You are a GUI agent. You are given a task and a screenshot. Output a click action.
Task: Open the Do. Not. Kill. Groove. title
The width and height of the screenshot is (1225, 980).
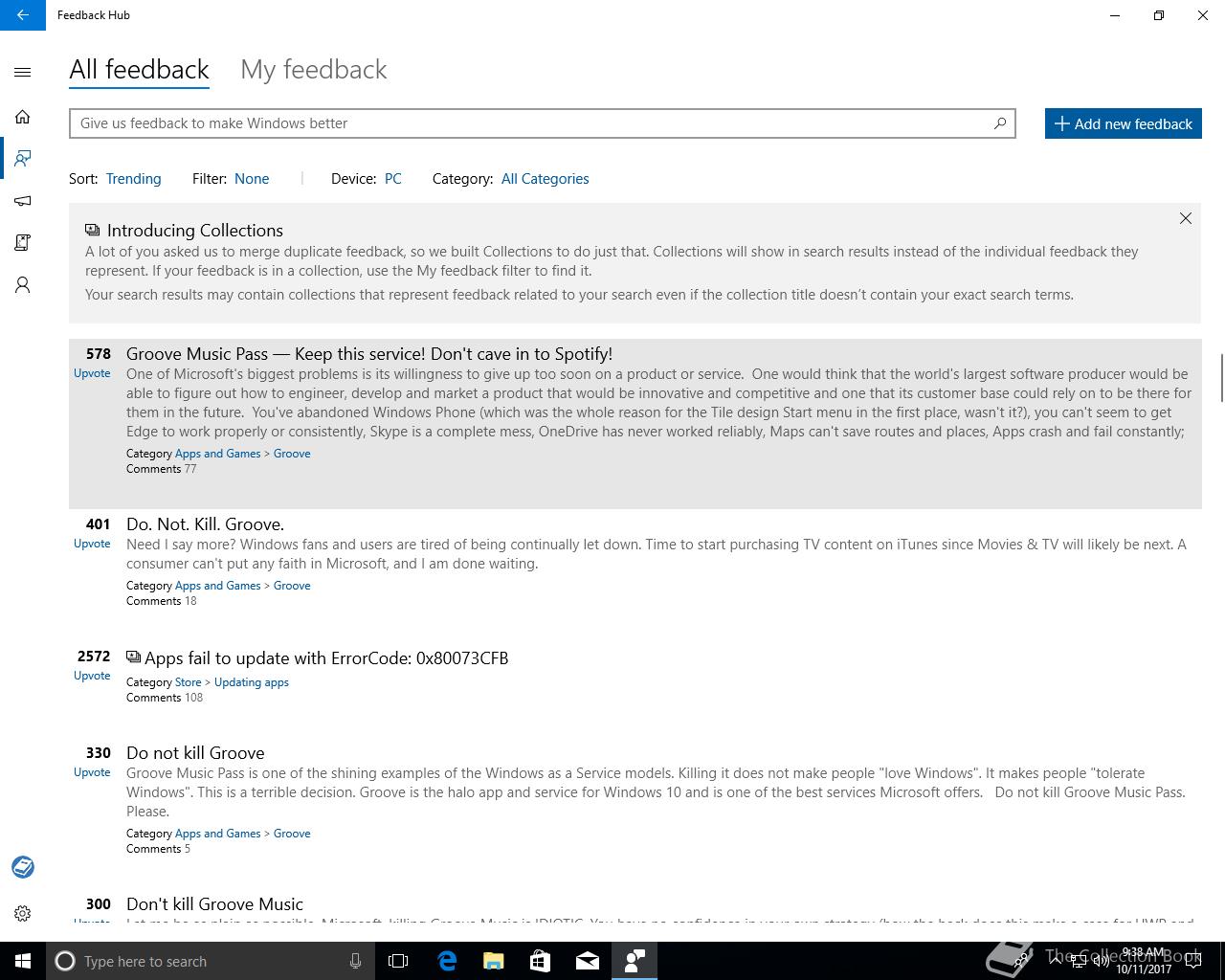tap(205, 524)
